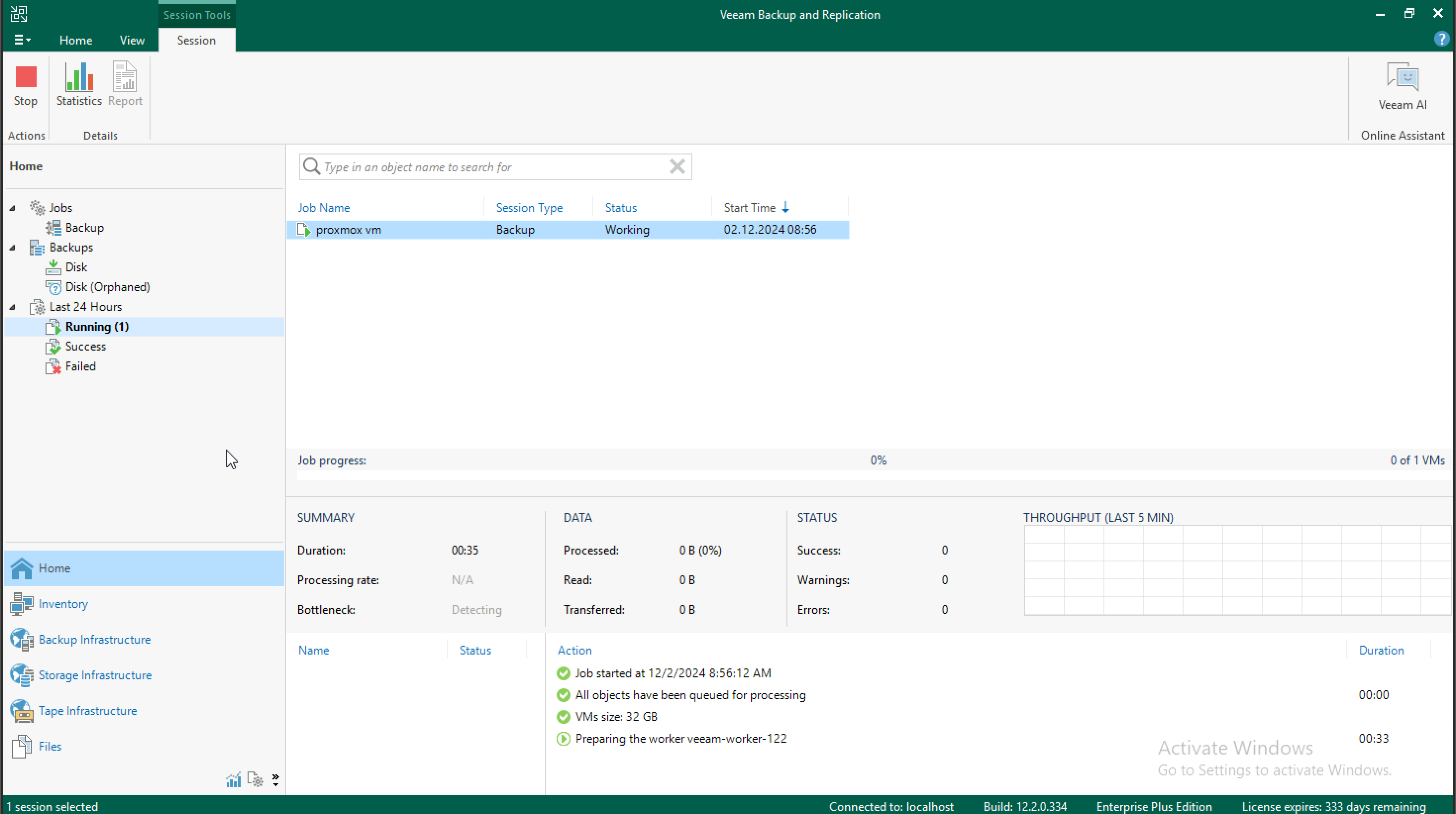The image size is (1456, 814).
Task: Select the Running (1) filter
Action: (96, 326)
